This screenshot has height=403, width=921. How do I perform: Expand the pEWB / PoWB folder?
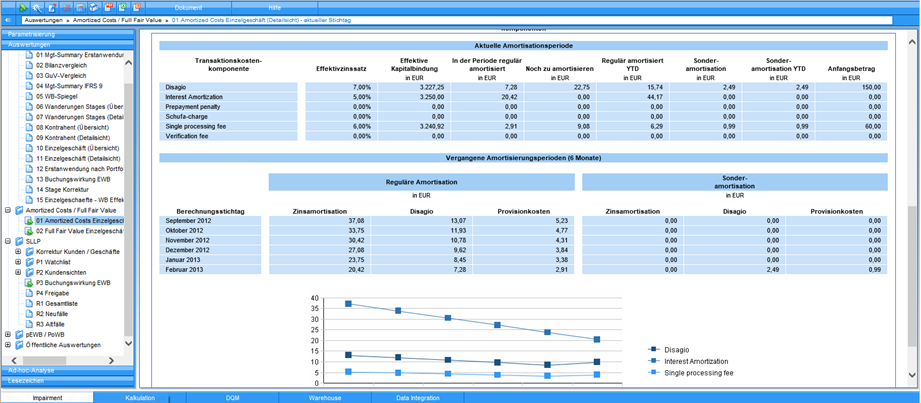8,335
